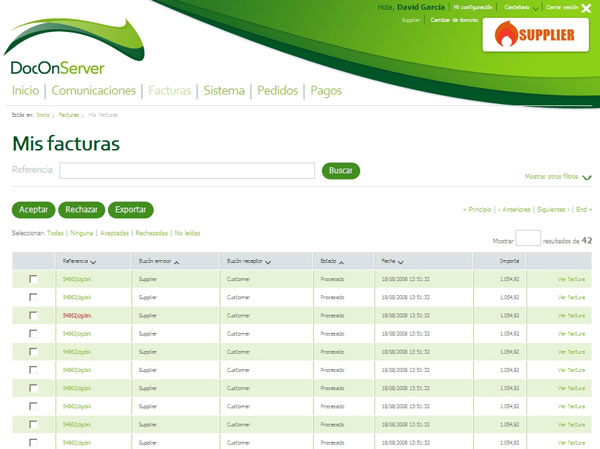Screen dimensions: 600x449
Task: Click Cambiar de dominio
Action: (x=454, y=20)
